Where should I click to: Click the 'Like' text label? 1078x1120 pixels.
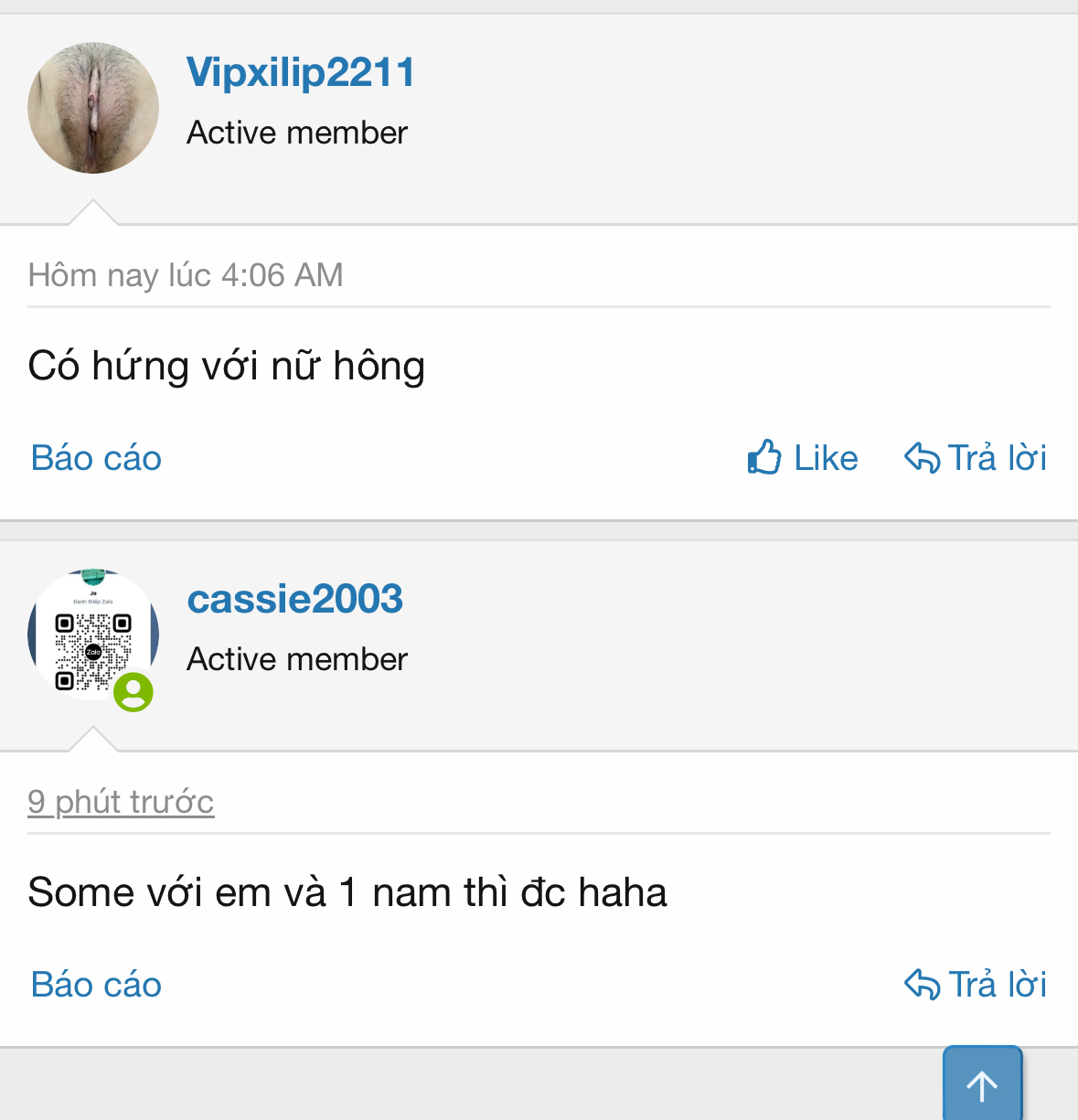[826, 458]
